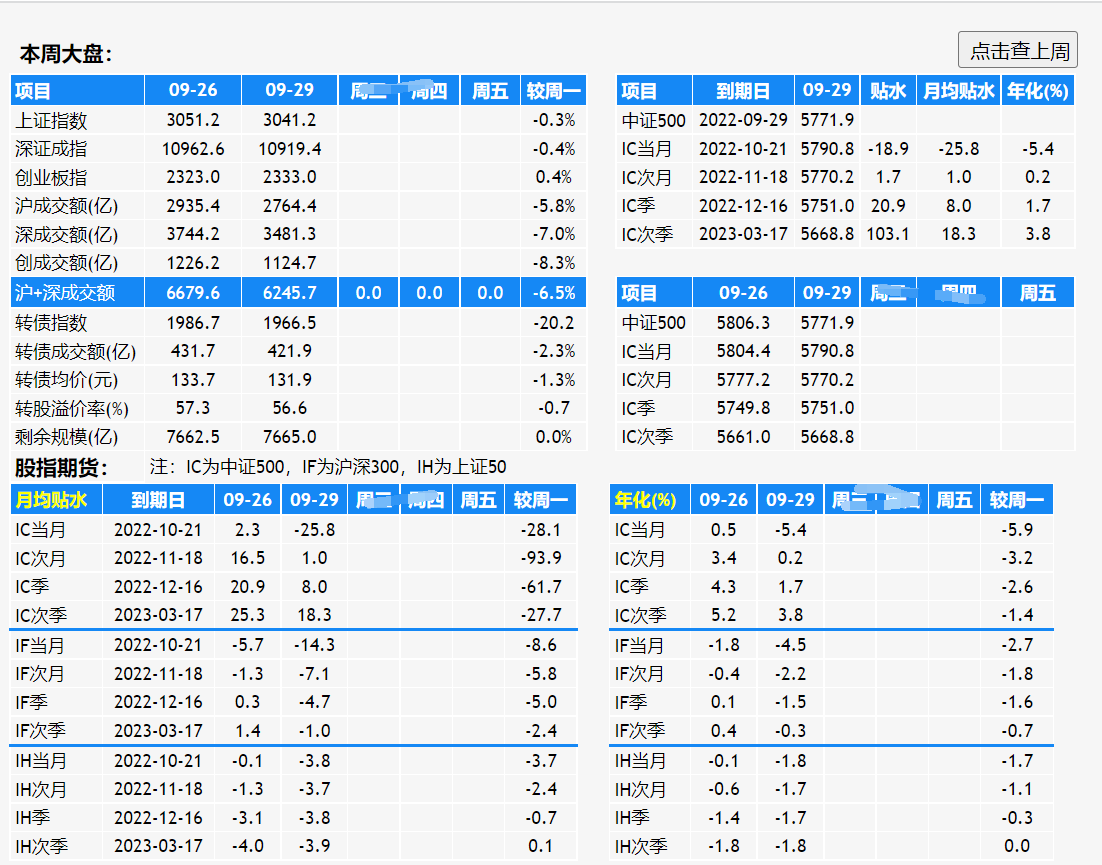This screenshot has height=865, width=1102.
Task: Click the -3.1 value for IH季
Action: click(247, 818)
